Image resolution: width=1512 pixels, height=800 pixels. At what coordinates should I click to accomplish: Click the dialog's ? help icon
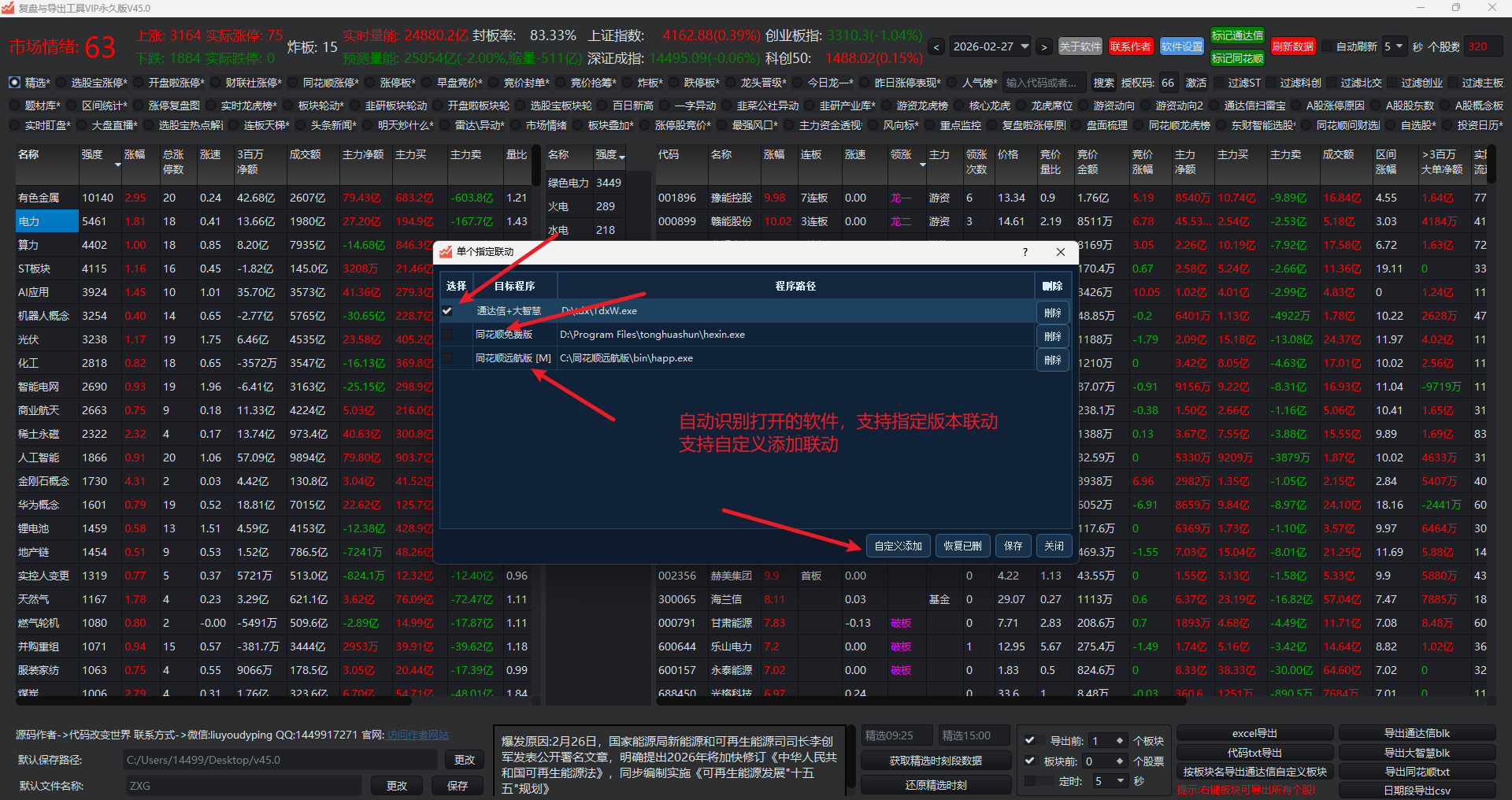coord(1025,252)
